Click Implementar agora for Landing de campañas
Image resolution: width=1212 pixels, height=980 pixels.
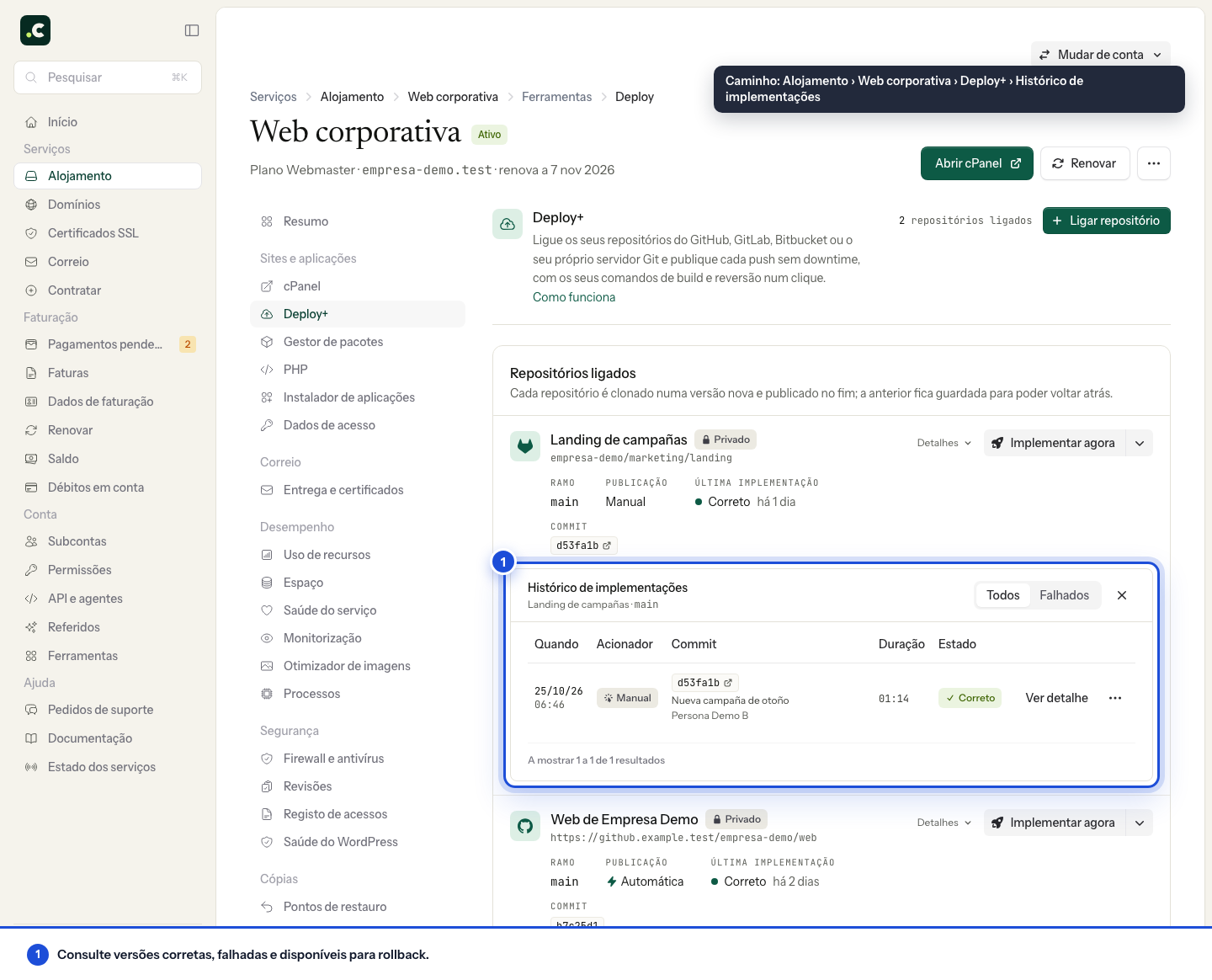[x=1055, y=443]
